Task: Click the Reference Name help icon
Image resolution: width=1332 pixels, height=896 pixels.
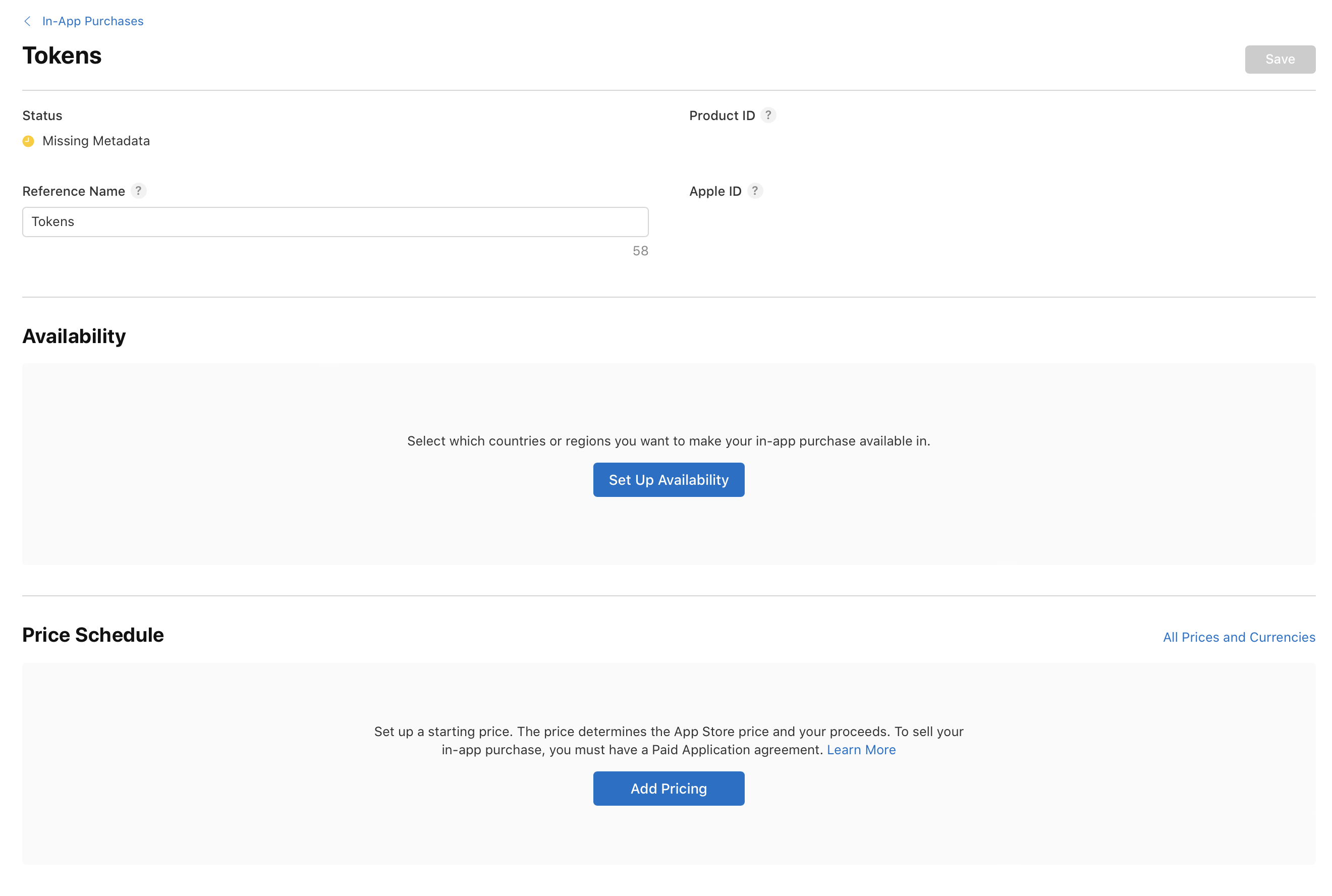Action: click(139, 190)
